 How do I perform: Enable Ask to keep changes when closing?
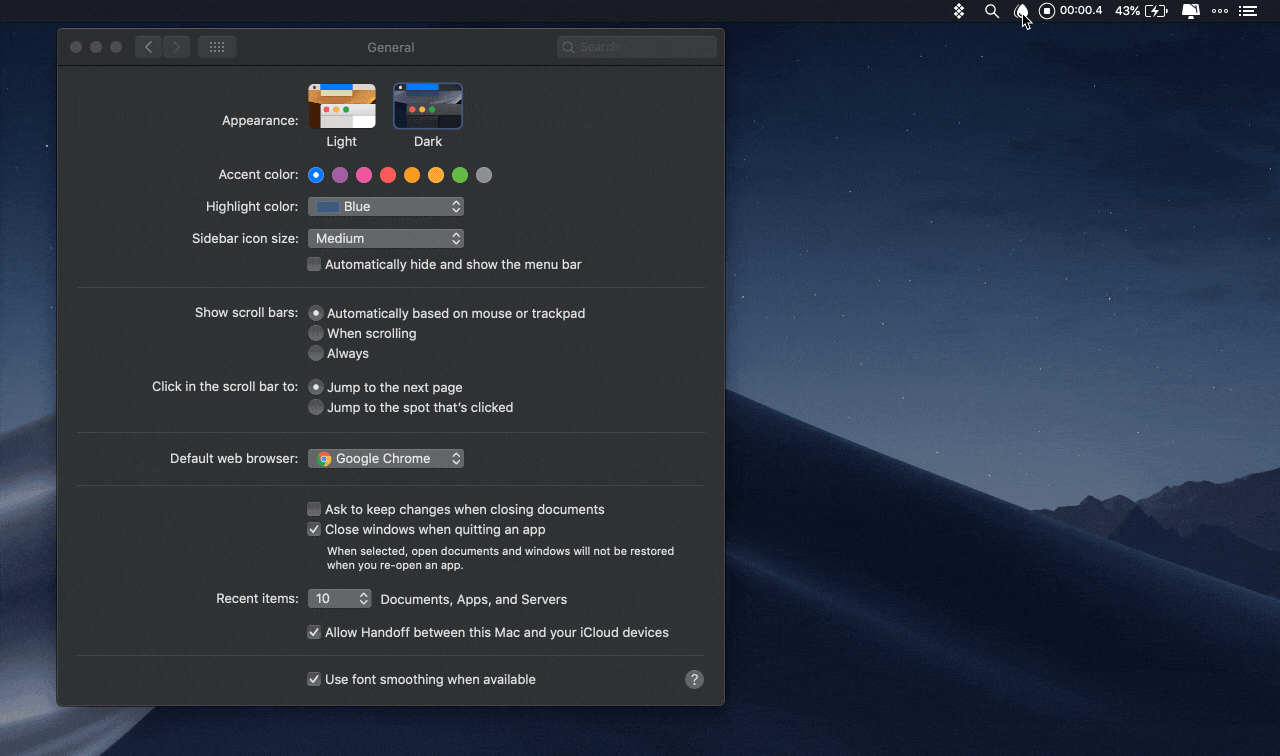(314, 510)
